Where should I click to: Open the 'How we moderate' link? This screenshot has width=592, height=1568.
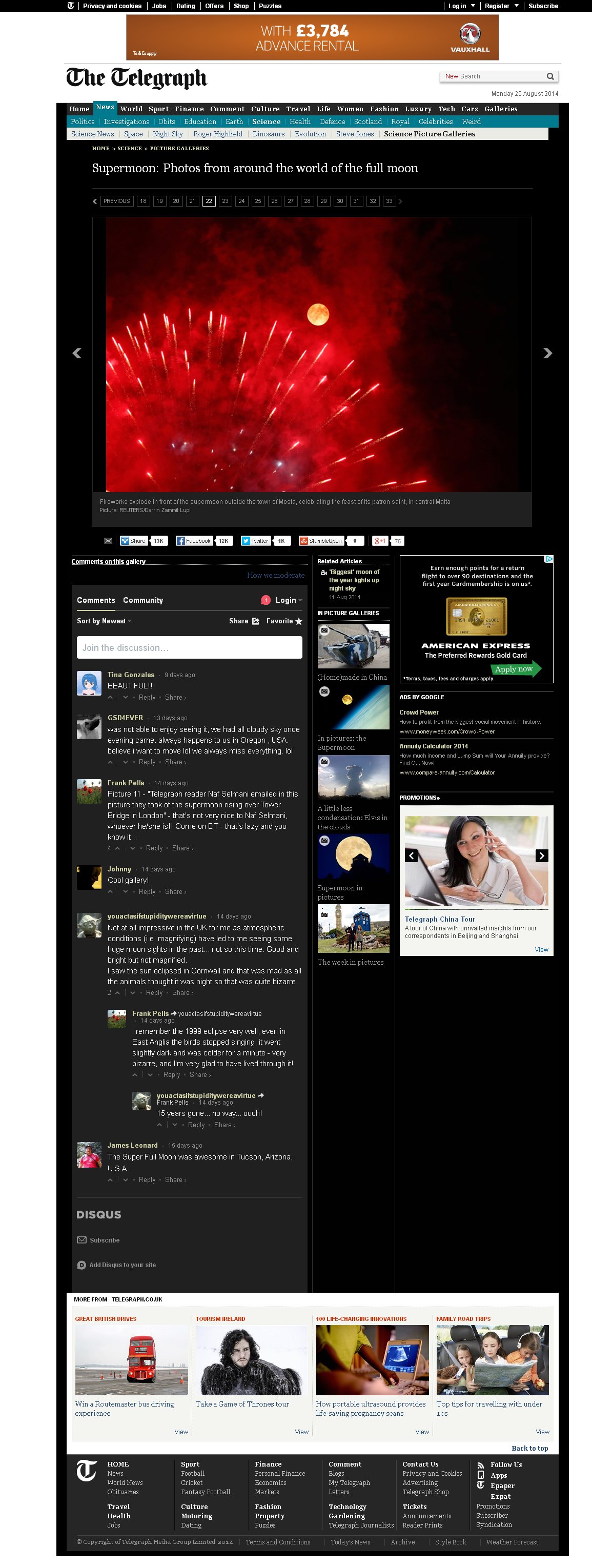pyautogui.click(x=276, y=575)
